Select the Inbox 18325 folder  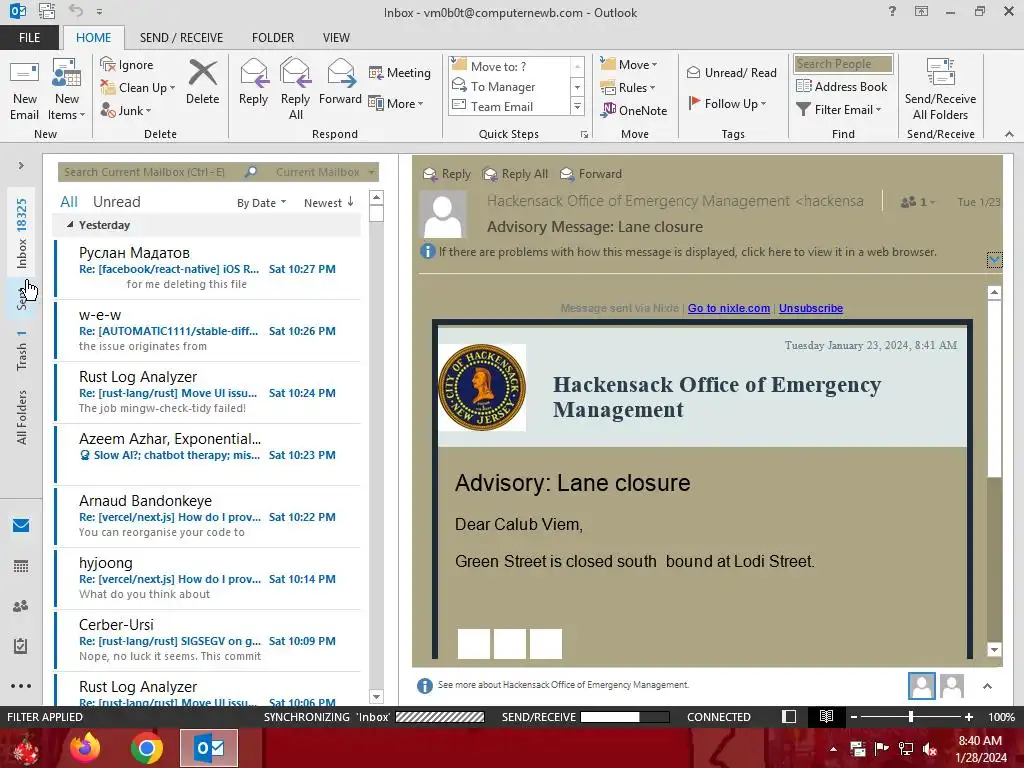22,233
